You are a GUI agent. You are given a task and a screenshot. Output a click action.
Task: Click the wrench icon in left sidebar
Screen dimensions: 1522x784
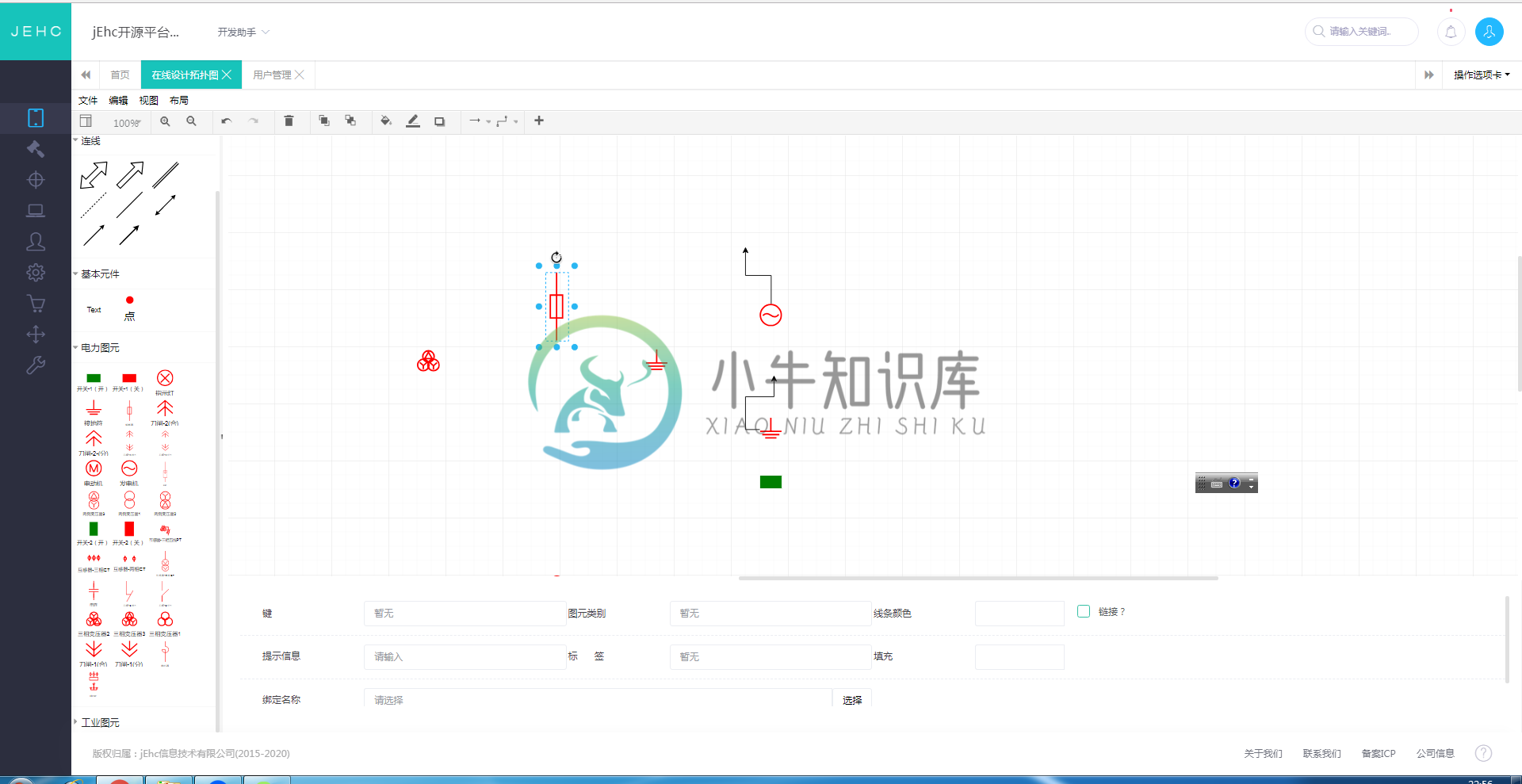tap(36, 365)
